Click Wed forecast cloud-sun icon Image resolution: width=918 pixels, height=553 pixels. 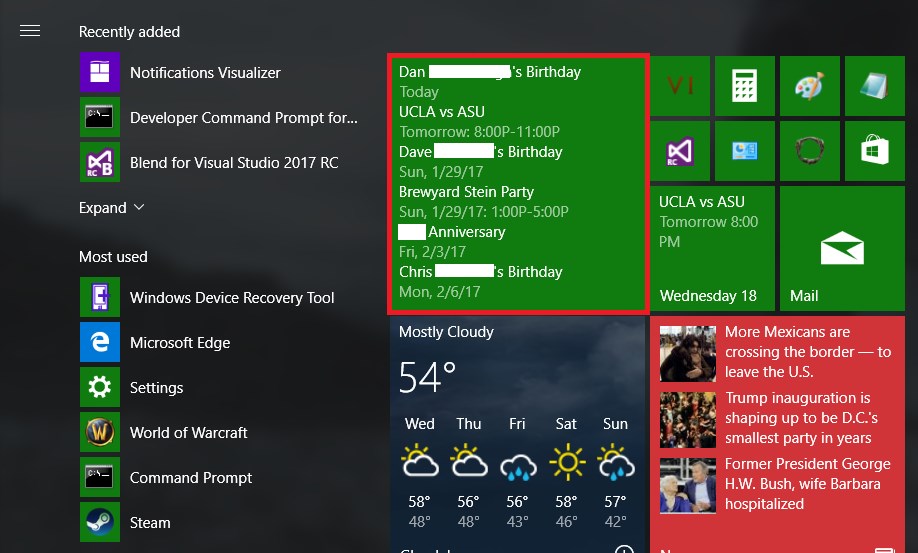(x=420, y=461)
